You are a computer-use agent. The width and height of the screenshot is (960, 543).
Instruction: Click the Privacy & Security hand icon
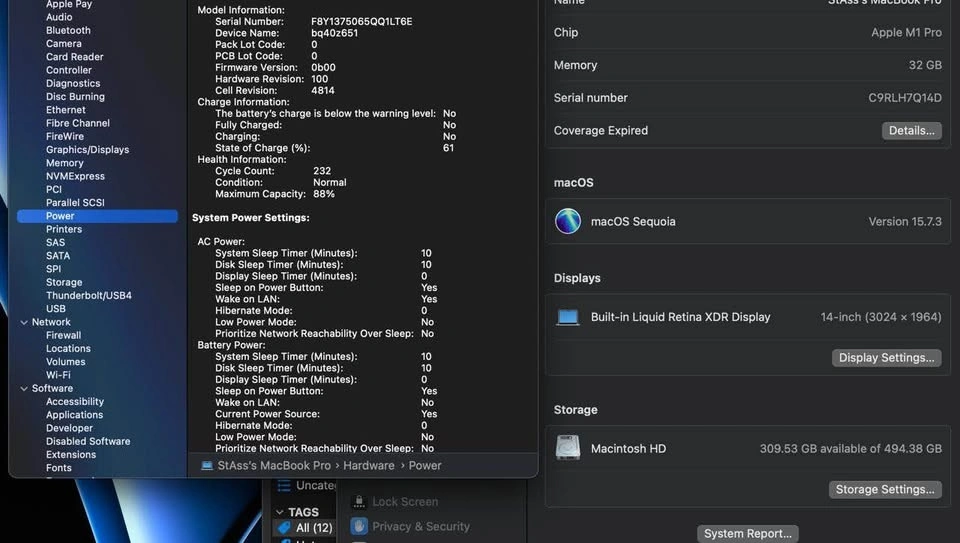pos(359,526)
